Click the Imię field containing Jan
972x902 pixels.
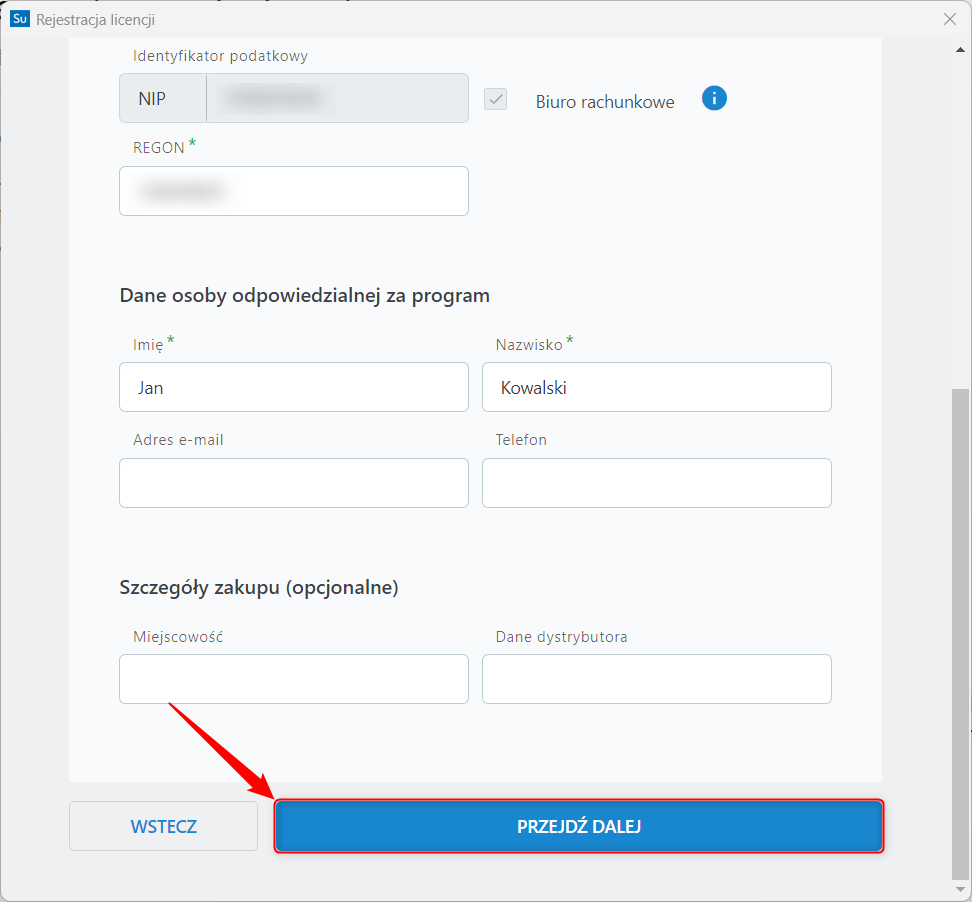tap(294, 387)
